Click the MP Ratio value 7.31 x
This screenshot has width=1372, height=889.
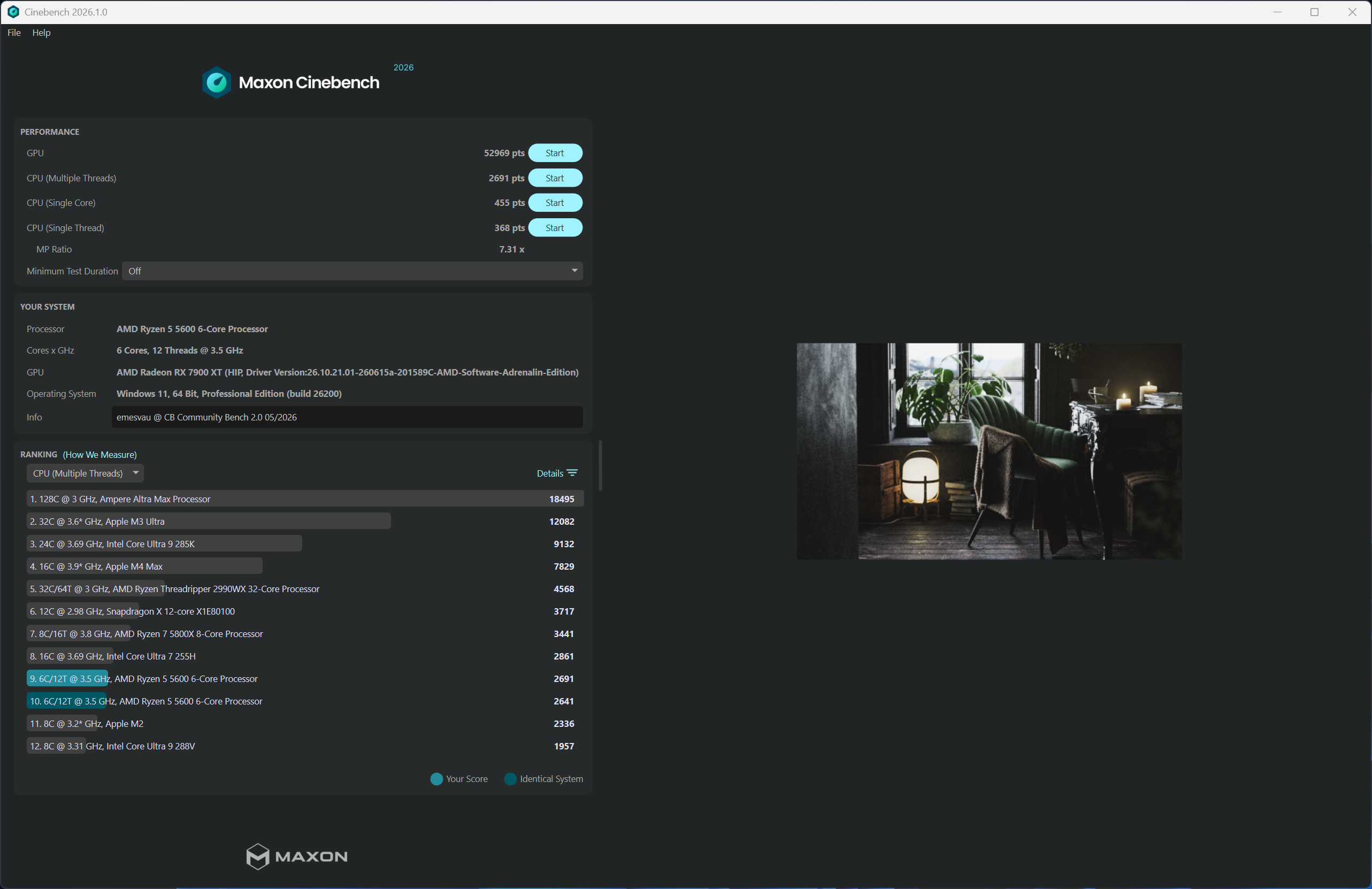(x=511, y=250)
